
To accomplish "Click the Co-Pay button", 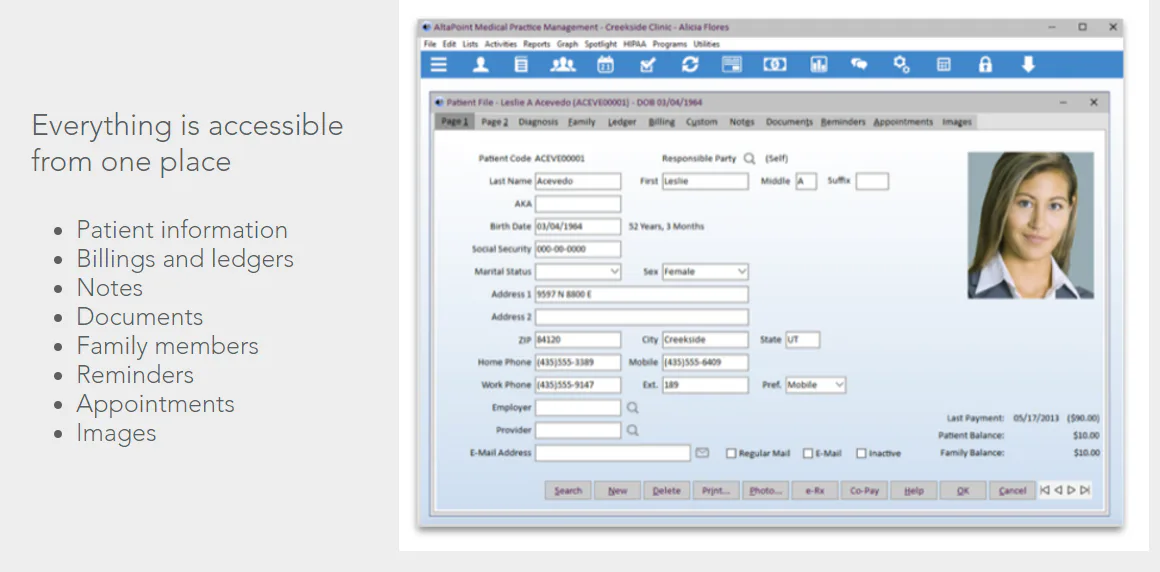I will click(864, 491).
